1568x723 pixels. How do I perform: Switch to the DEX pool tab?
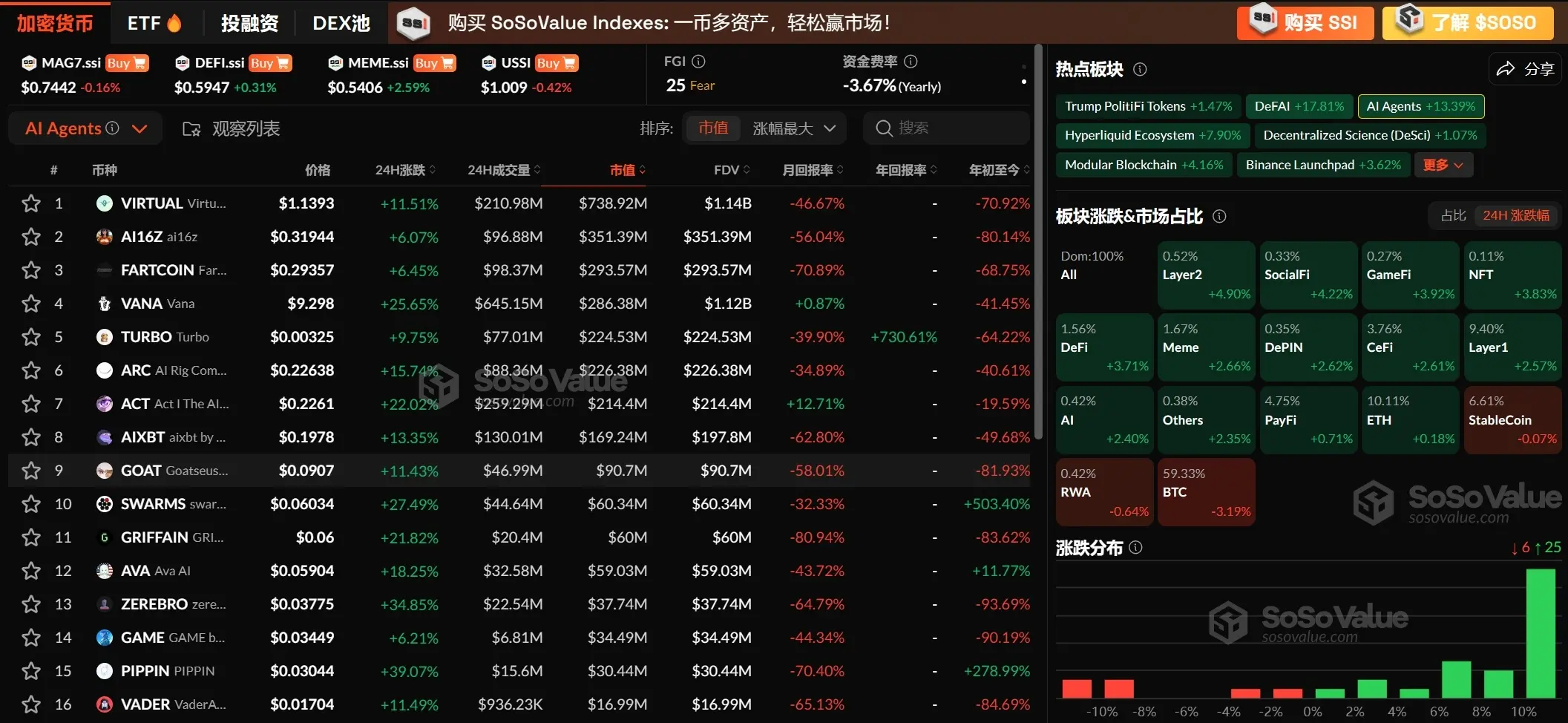(341, 23)
